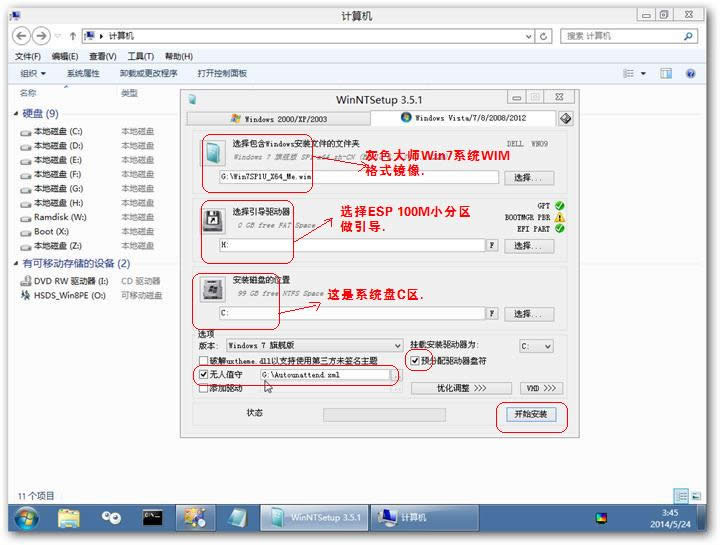Image resolution: width=720 pixels, height=545 pixels.
Task: Switch to Computer window taskbar button
Action: tap(425, 517)
